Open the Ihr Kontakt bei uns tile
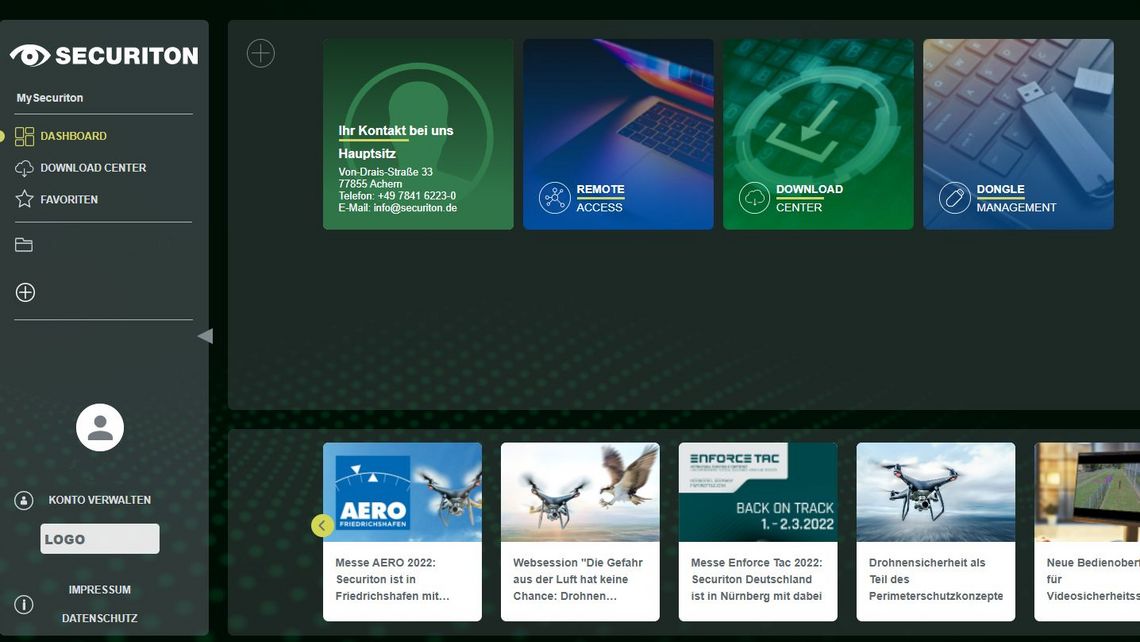The image size is (1140, 642). pos(418,135)
